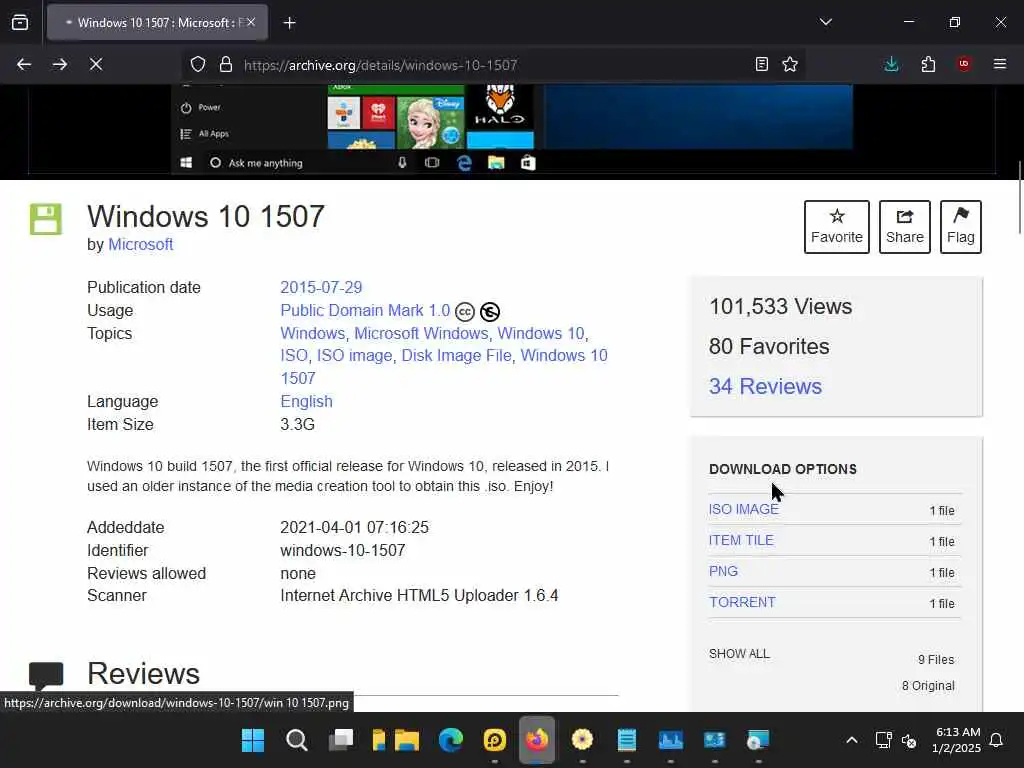Open a new browser tab
This screenshot has height=768, width=1024.
(289, 23)
